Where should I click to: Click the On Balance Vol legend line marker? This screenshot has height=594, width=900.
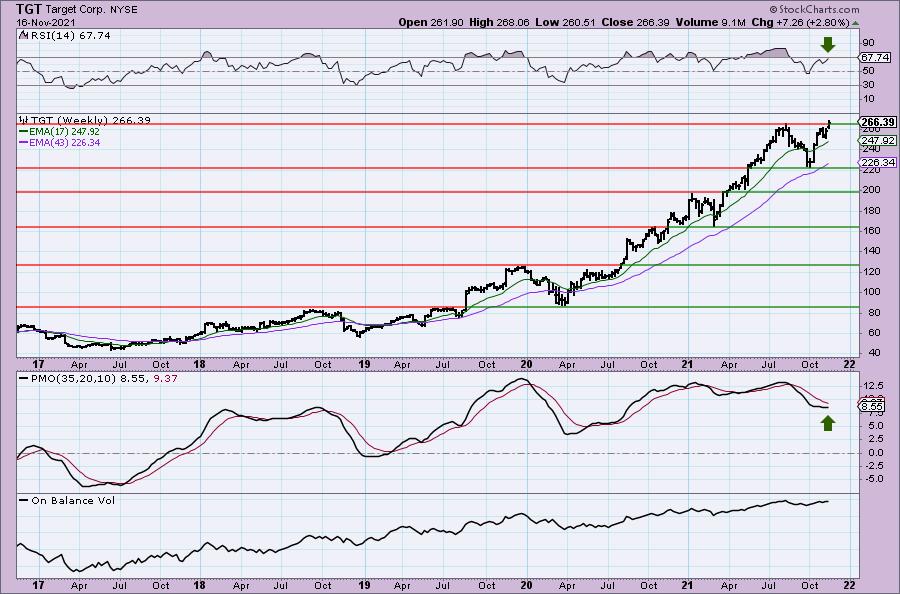pos(23,500)
